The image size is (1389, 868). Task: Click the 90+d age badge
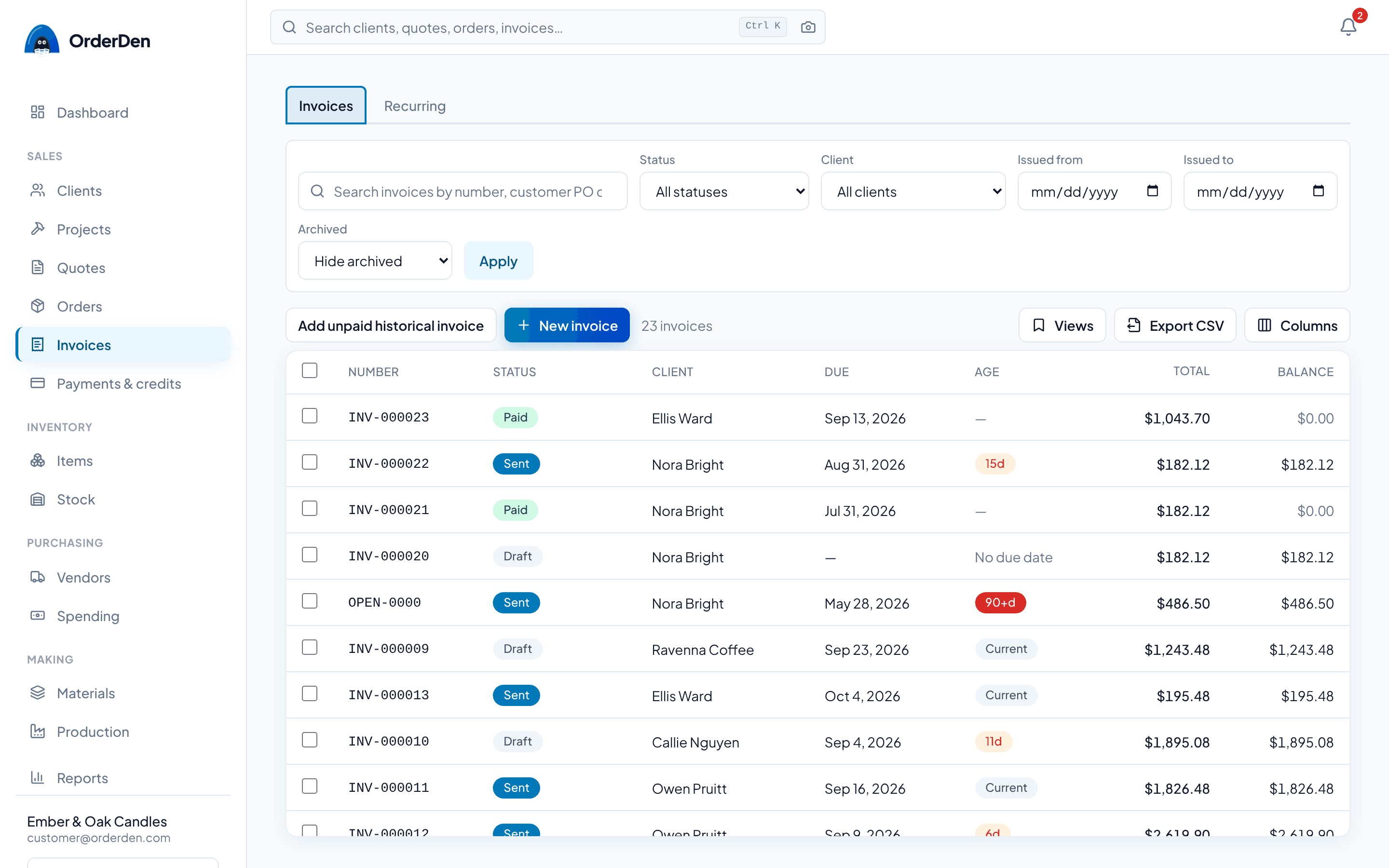coord(1000,602)
